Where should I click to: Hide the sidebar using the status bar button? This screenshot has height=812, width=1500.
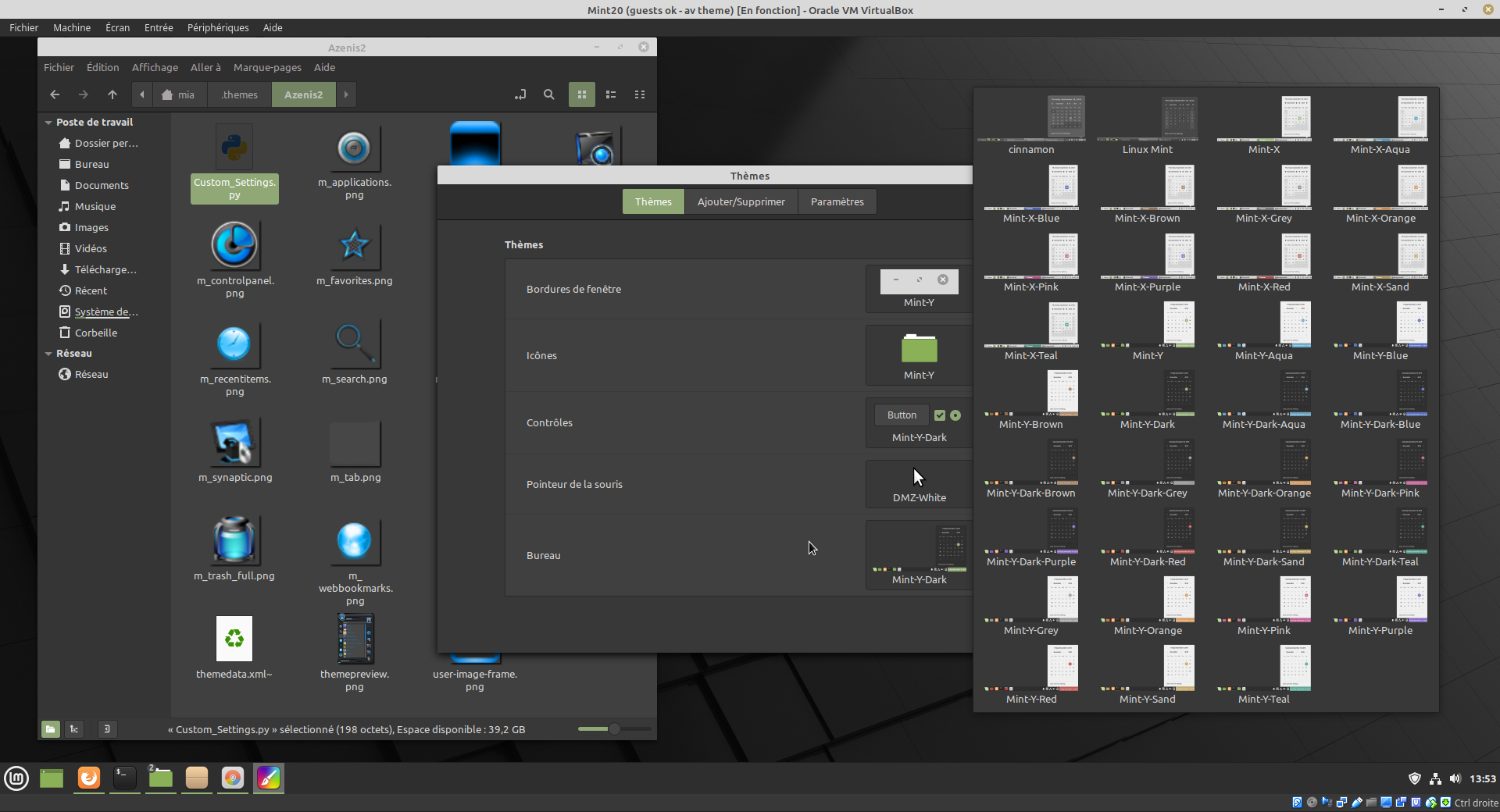coord(107,729)
